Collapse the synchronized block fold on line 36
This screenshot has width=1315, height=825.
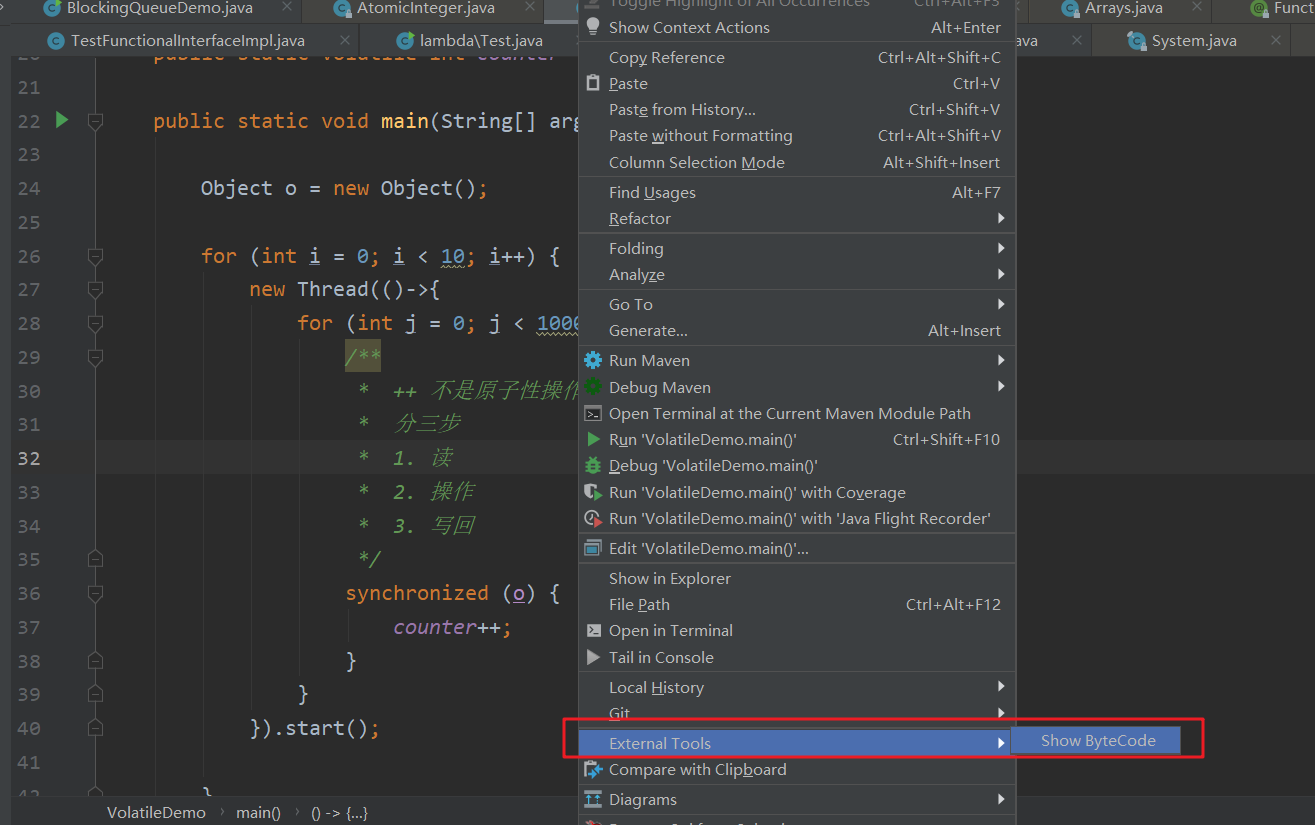[95, 593]
